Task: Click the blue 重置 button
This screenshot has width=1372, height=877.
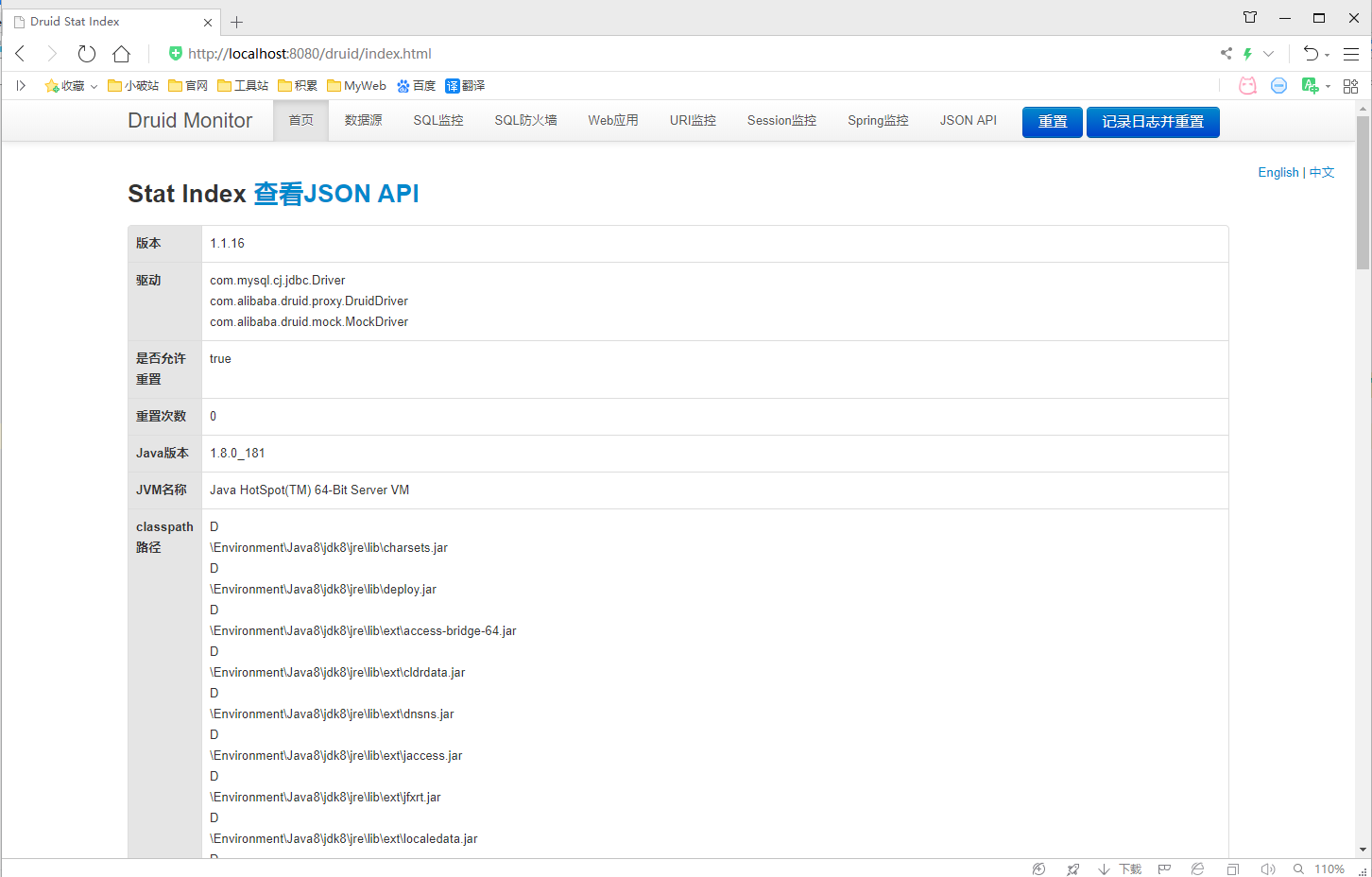Action: pyautogui.click(x=1053, y=122)
